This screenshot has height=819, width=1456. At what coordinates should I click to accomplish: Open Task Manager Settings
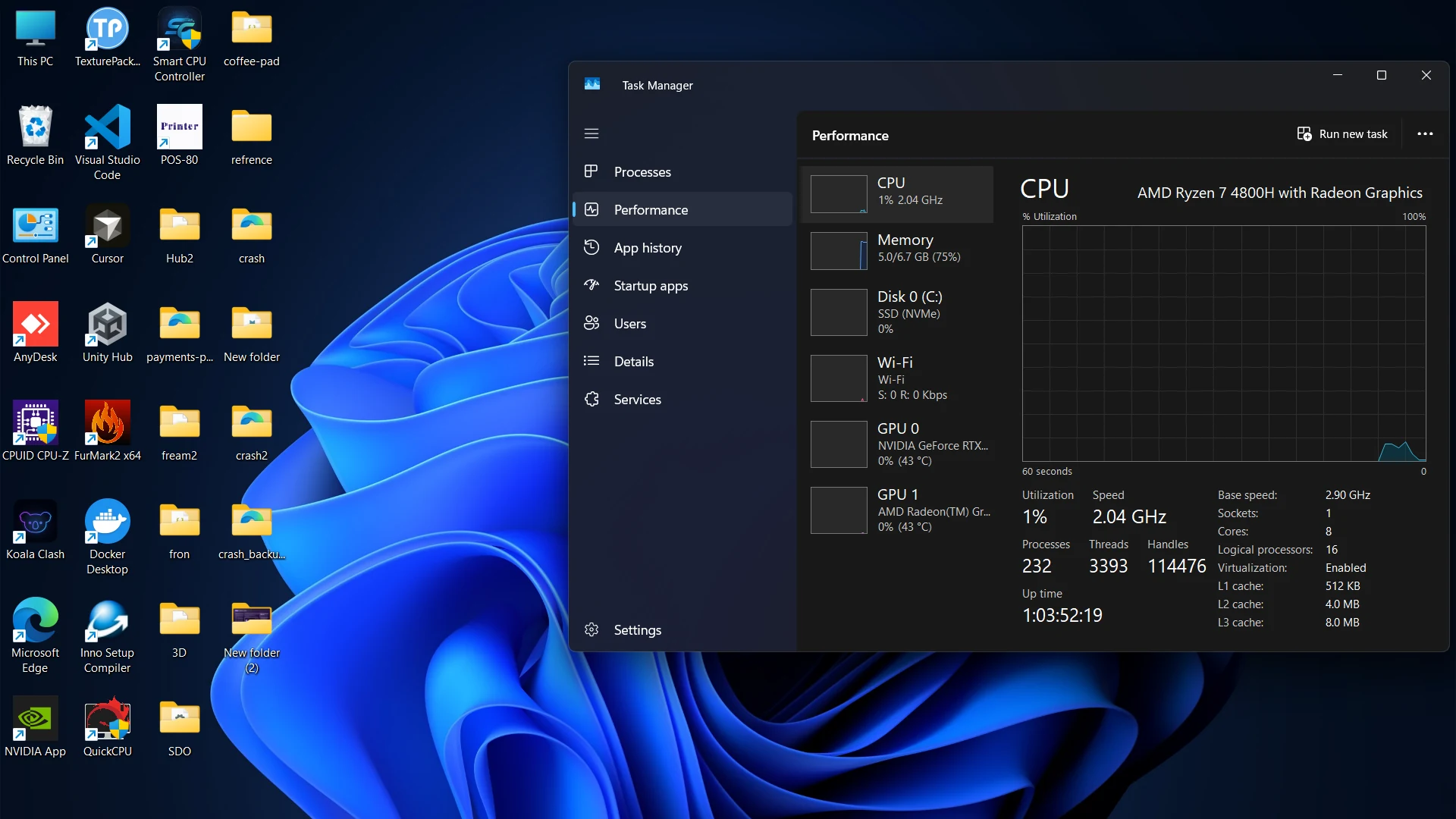coord(682,629)
